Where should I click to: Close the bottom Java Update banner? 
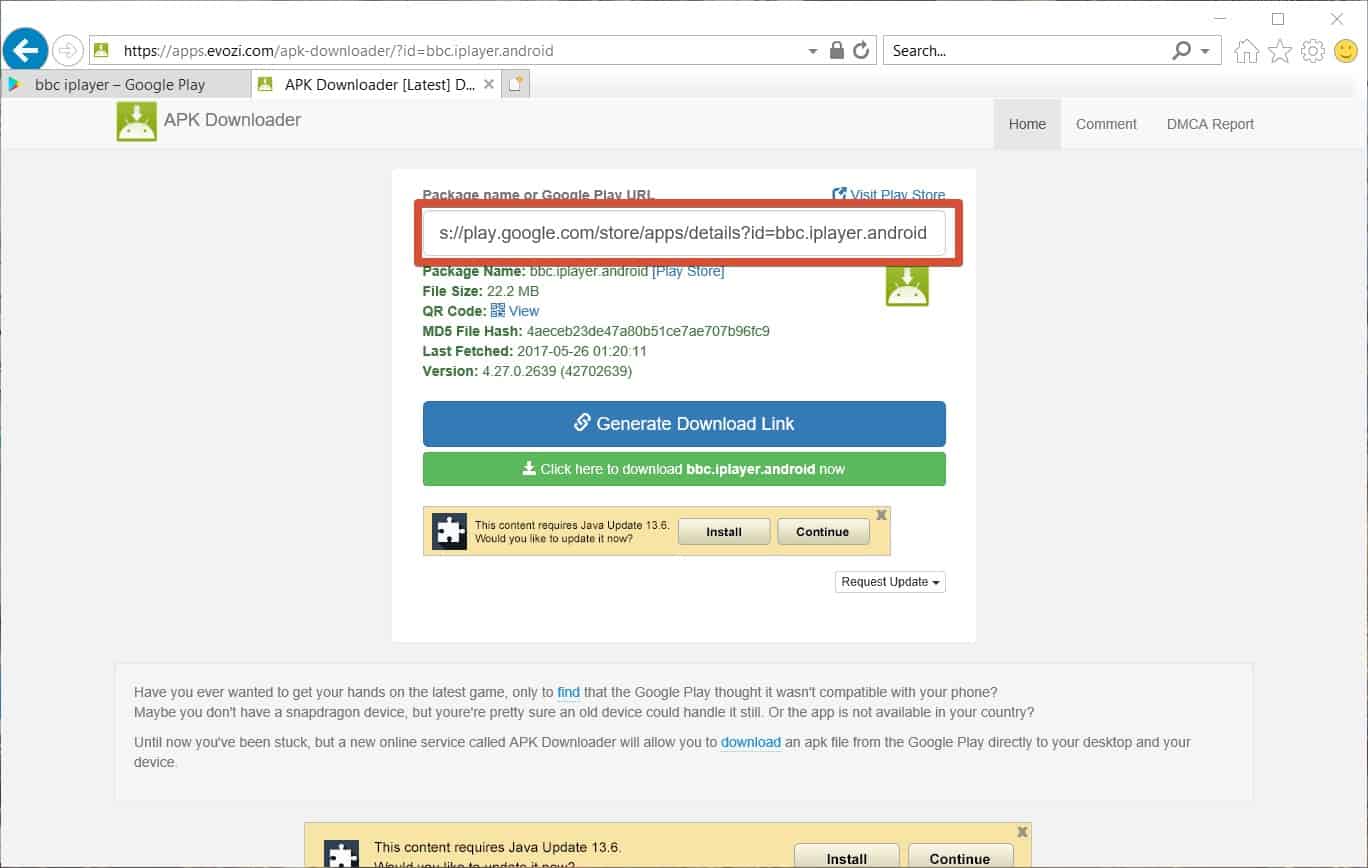[1022, 832]
